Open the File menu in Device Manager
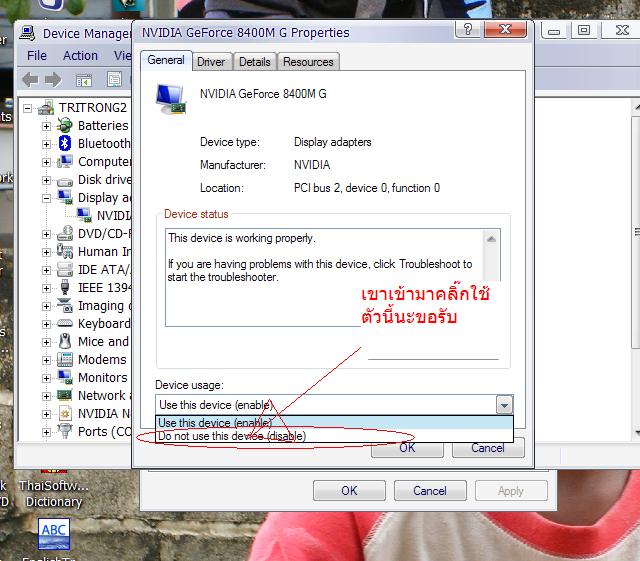 click(37, 56)
